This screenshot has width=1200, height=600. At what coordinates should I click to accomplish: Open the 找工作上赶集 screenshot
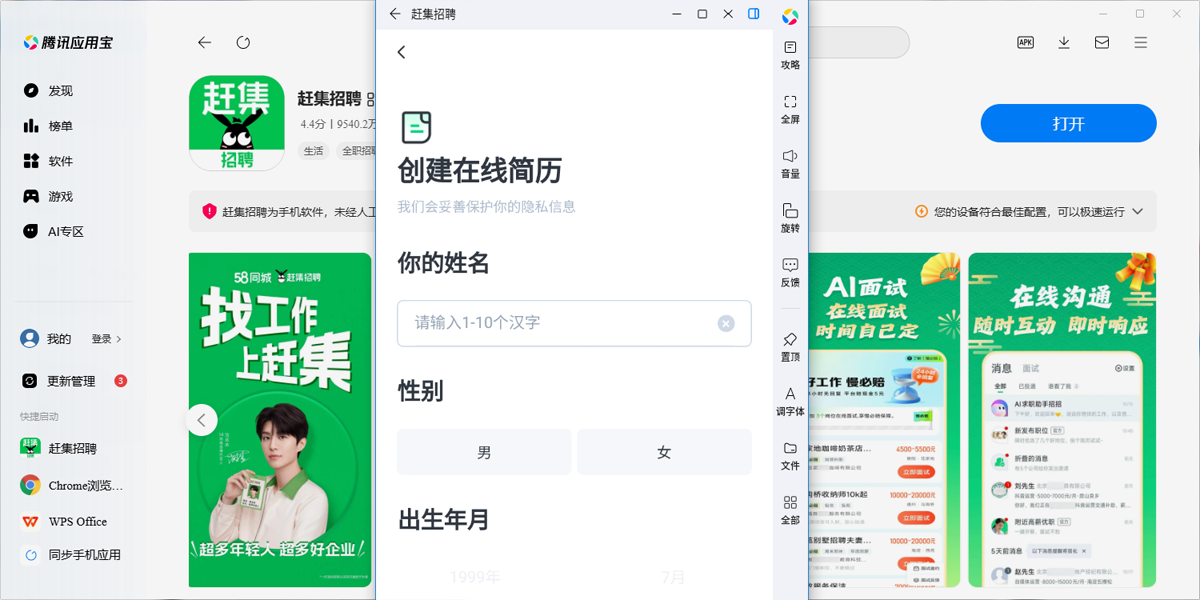click(280, 420)
